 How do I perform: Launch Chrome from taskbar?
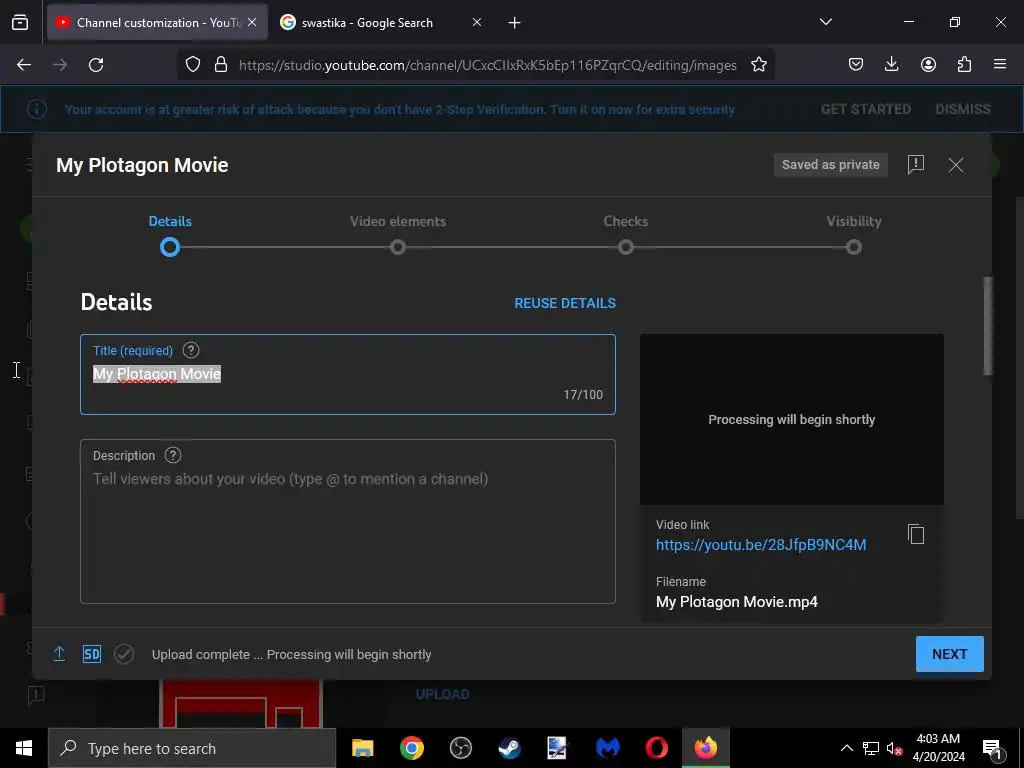[x=411, y=748]
